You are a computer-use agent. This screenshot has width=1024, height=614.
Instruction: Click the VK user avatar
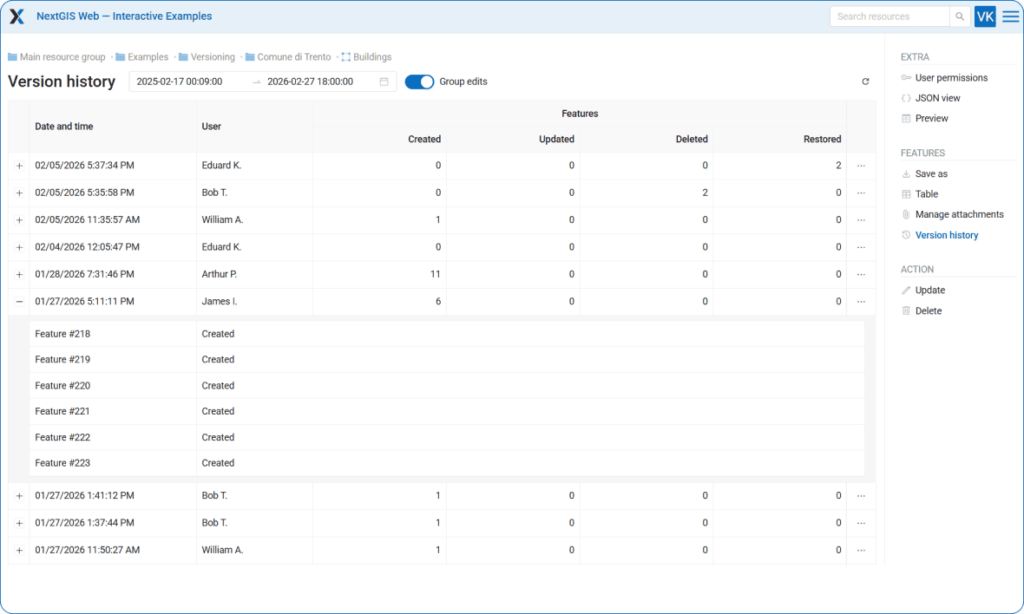click(x=985, y=17)
